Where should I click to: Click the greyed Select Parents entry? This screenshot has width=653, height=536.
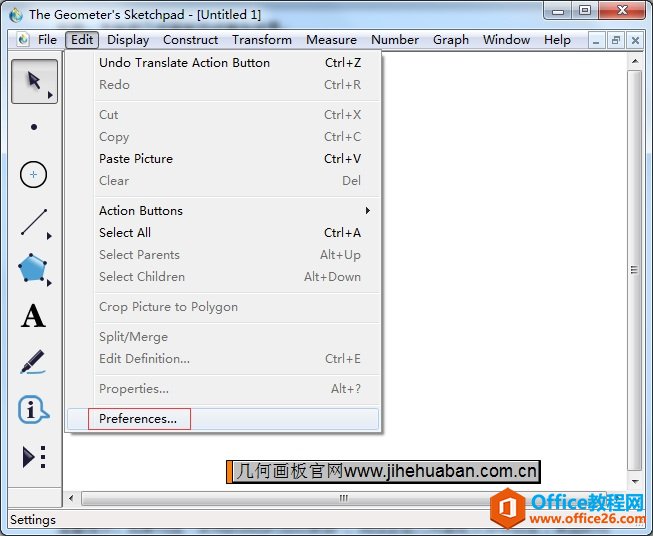coord(223,255)
